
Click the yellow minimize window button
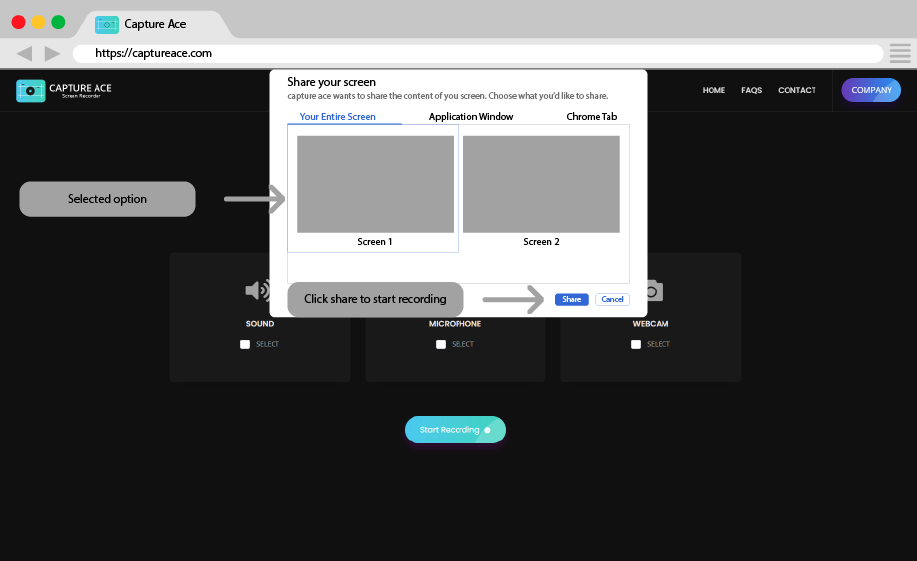point(39,22)
